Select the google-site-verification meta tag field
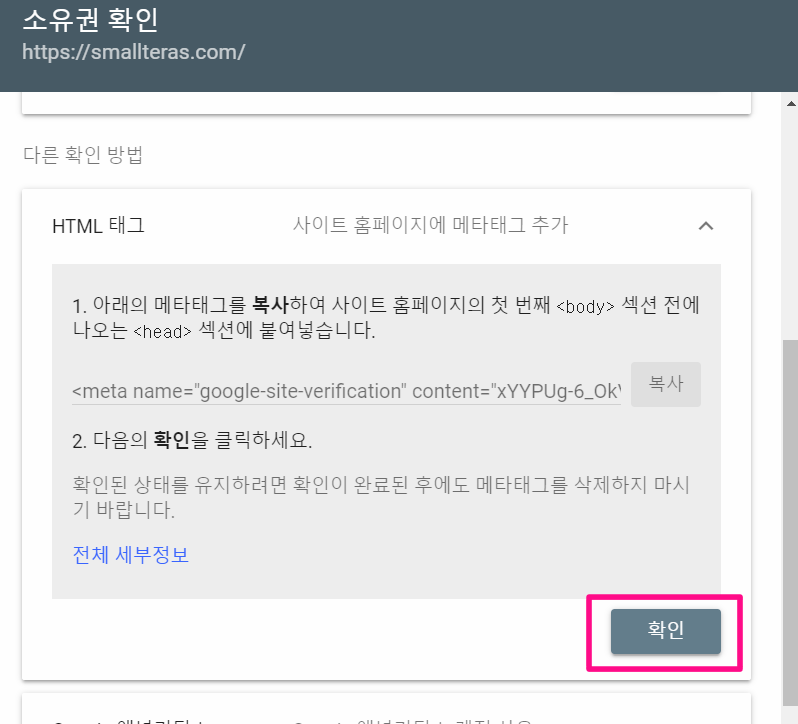Image resolution: width=798 pixels, height=724 pixels. click(x=346, y=391)
